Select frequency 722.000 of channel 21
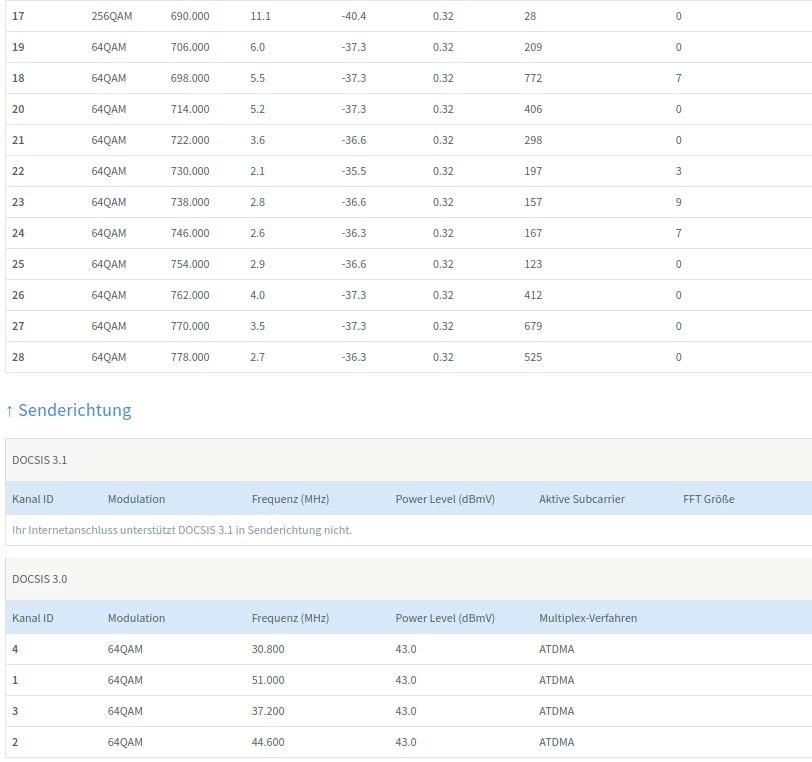 190,140
